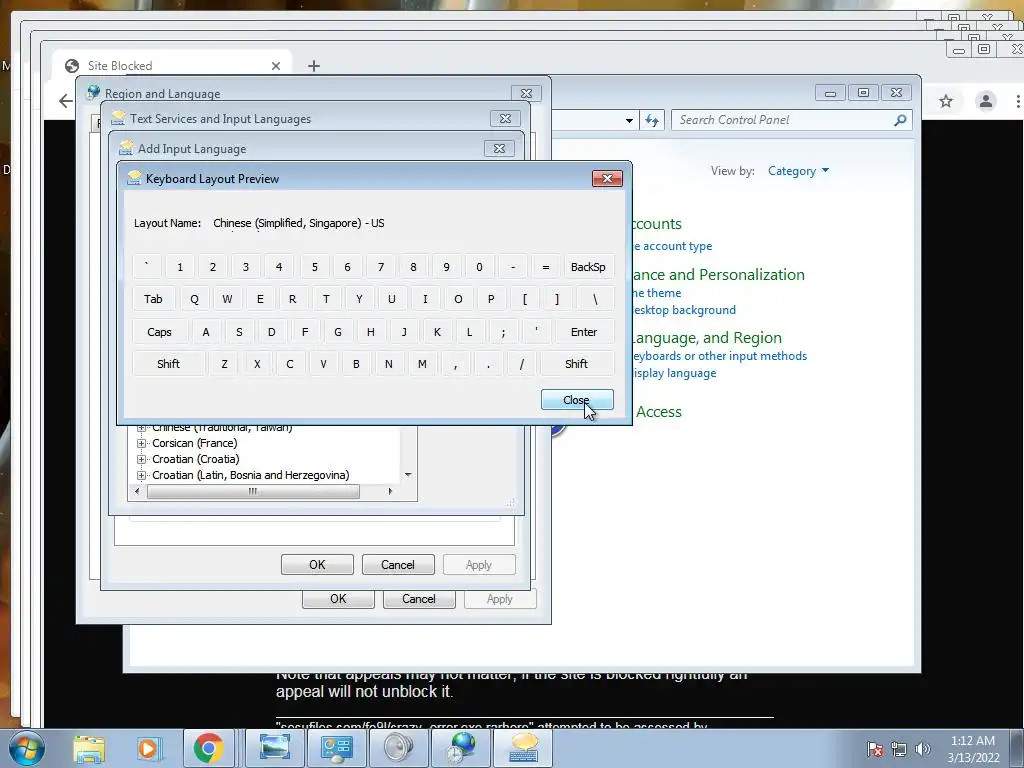Image resolution: width=1024 pixels, height=768 pixels.
Task: Close Keyboard Layout Preview with the red X
Action: tap(607, 179)
